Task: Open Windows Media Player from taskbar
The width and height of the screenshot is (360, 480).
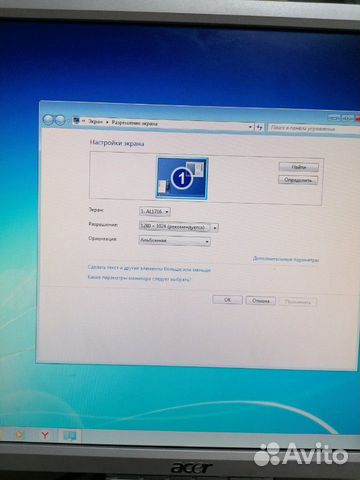Action: click(x=19, y=435)
